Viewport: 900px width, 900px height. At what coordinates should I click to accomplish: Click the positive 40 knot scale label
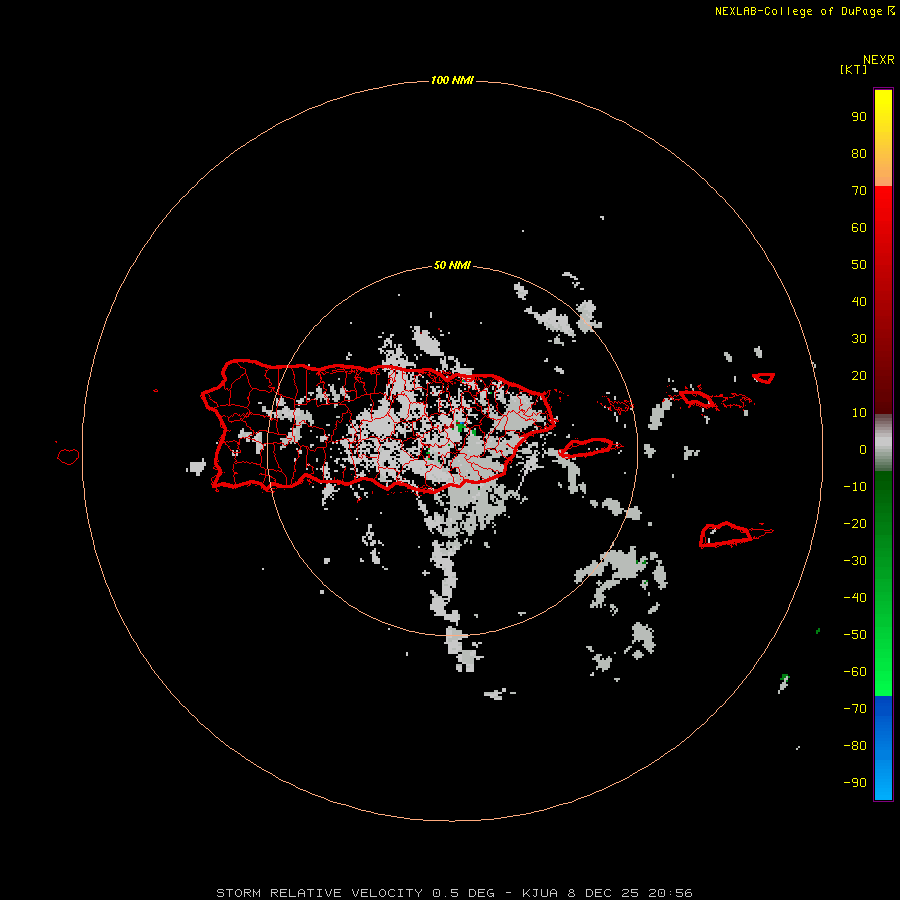(859, 302)
